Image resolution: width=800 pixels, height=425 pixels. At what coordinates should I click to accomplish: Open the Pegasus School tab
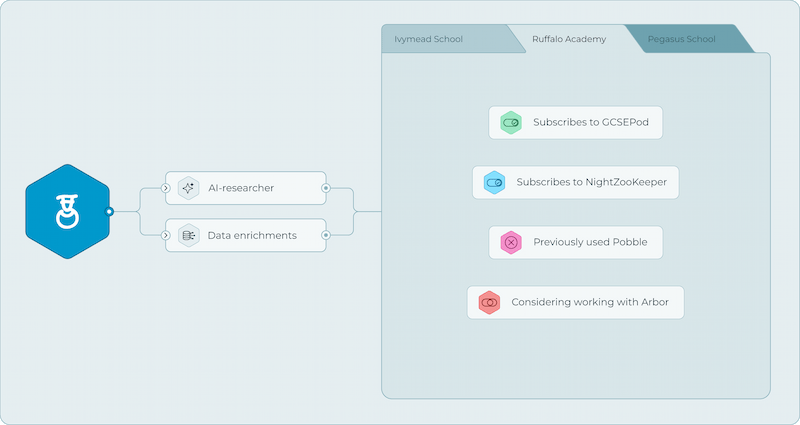[682, 39]
